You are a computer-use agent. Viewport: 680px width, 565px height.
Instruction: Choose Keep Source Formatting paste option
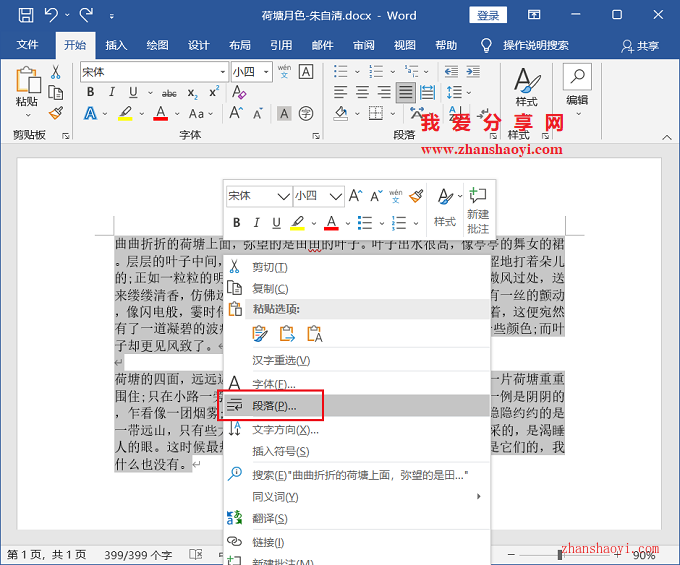pos(260,334)
